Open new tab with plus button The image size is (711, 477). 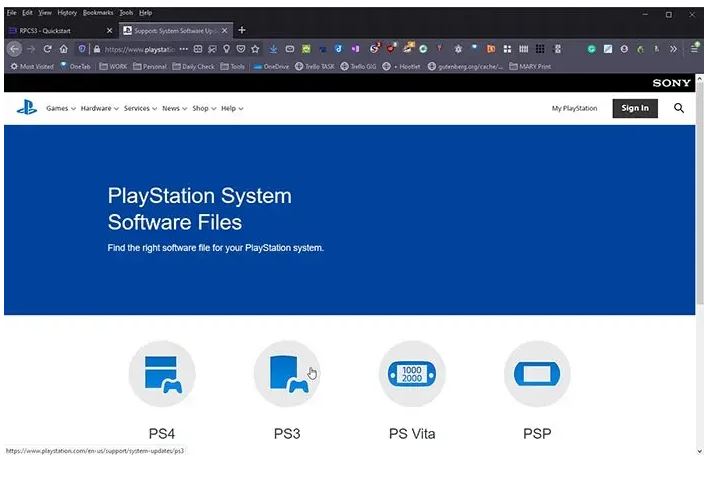click(x=242, y=30)
